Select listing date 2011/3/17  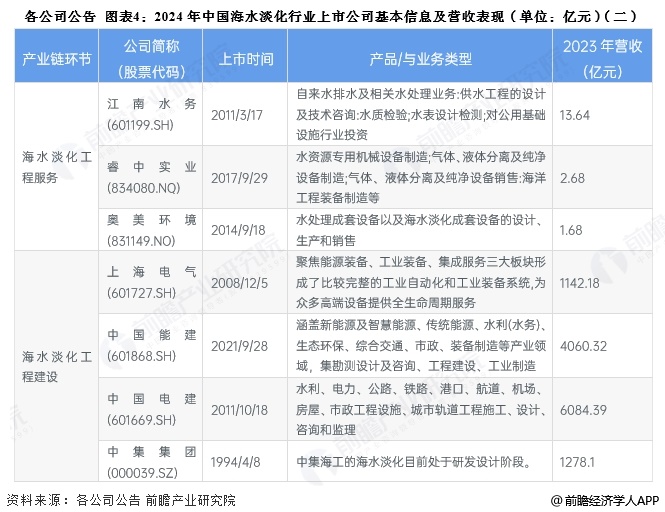tap(237, 115)
